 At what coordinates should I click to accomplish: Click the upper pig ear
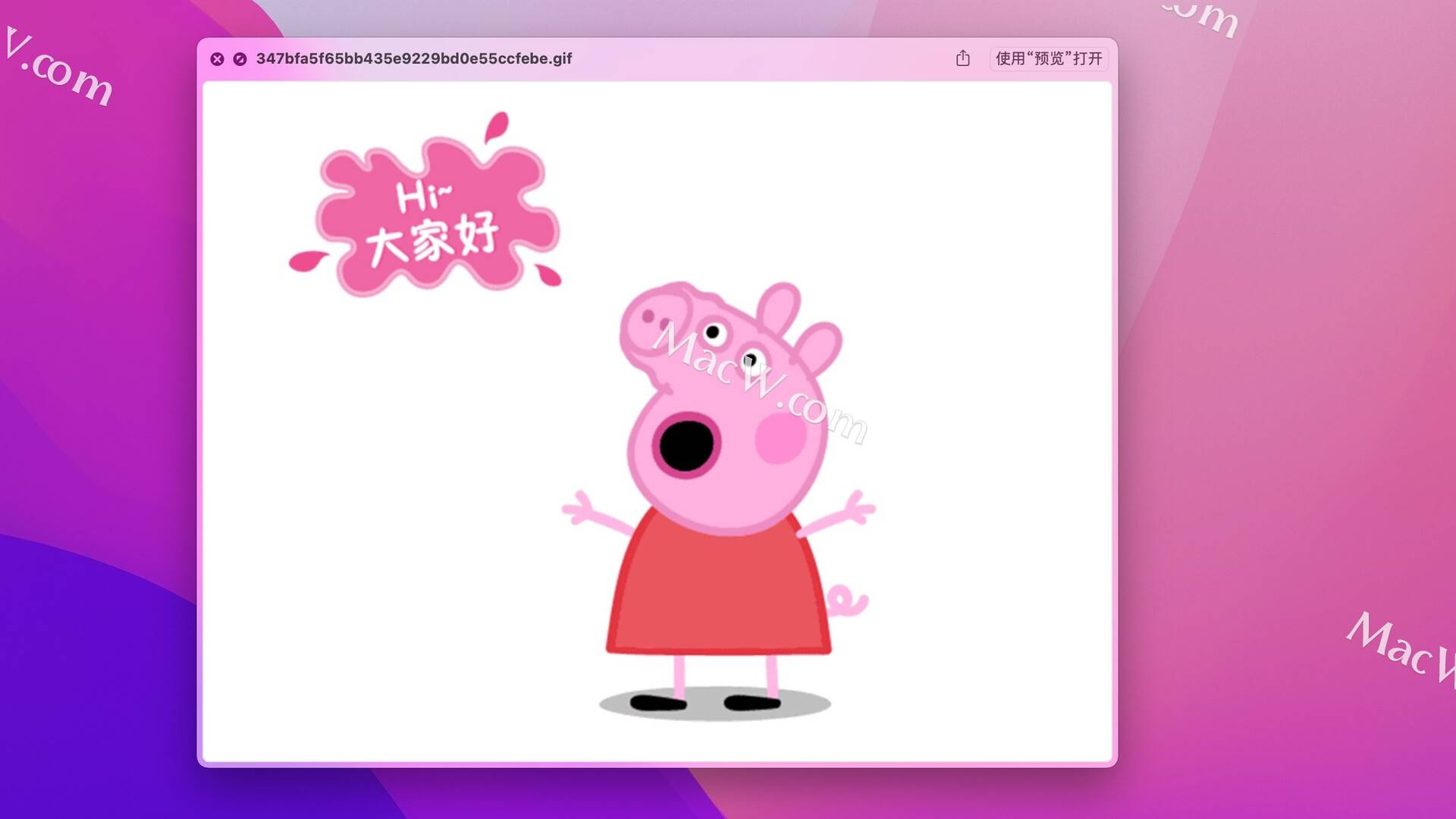pyautogui.click(x=779, y=307)
